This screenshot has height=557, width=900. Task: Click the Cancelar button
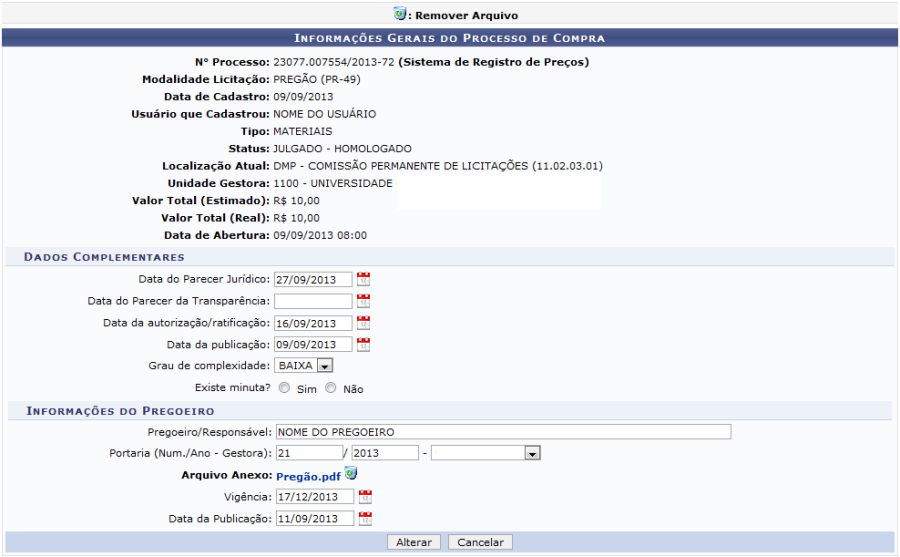coord(480,542)
